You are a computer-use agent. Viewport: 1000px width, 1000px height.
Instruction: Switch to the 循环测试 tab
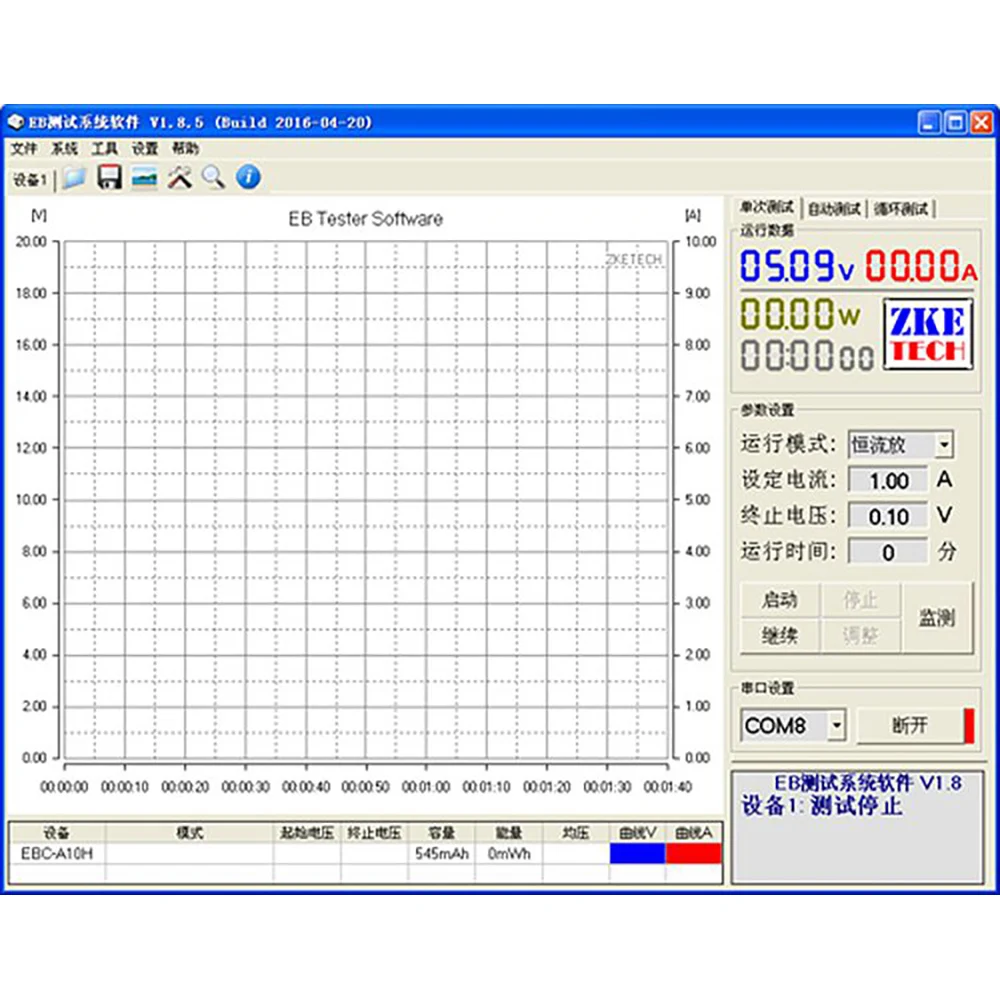[x=901, y=209]
